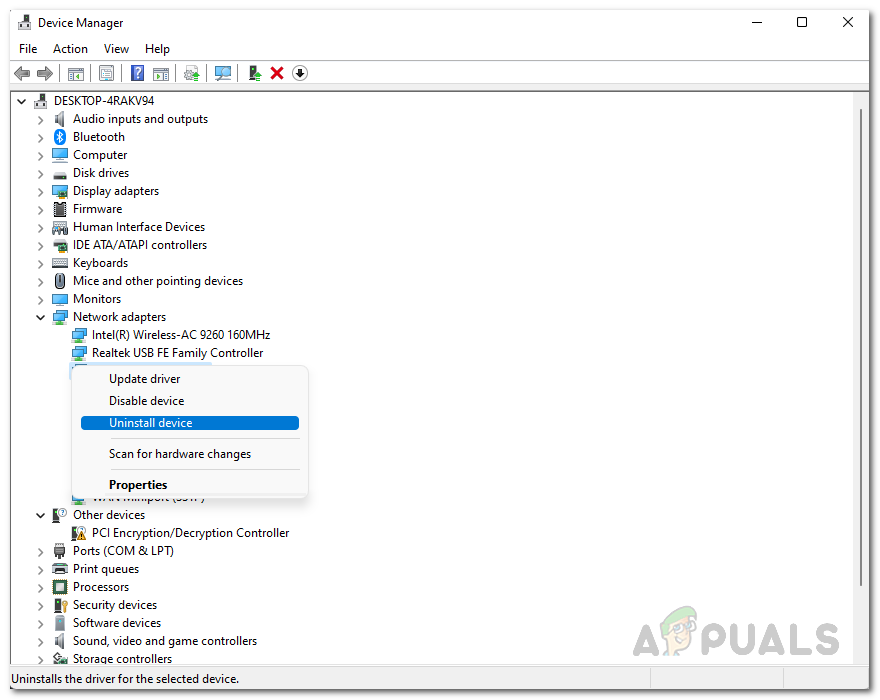Click the Audio inputs and outputs speaker icon
Viewport: 880px width, 700px height.
[x=59, y=119]
